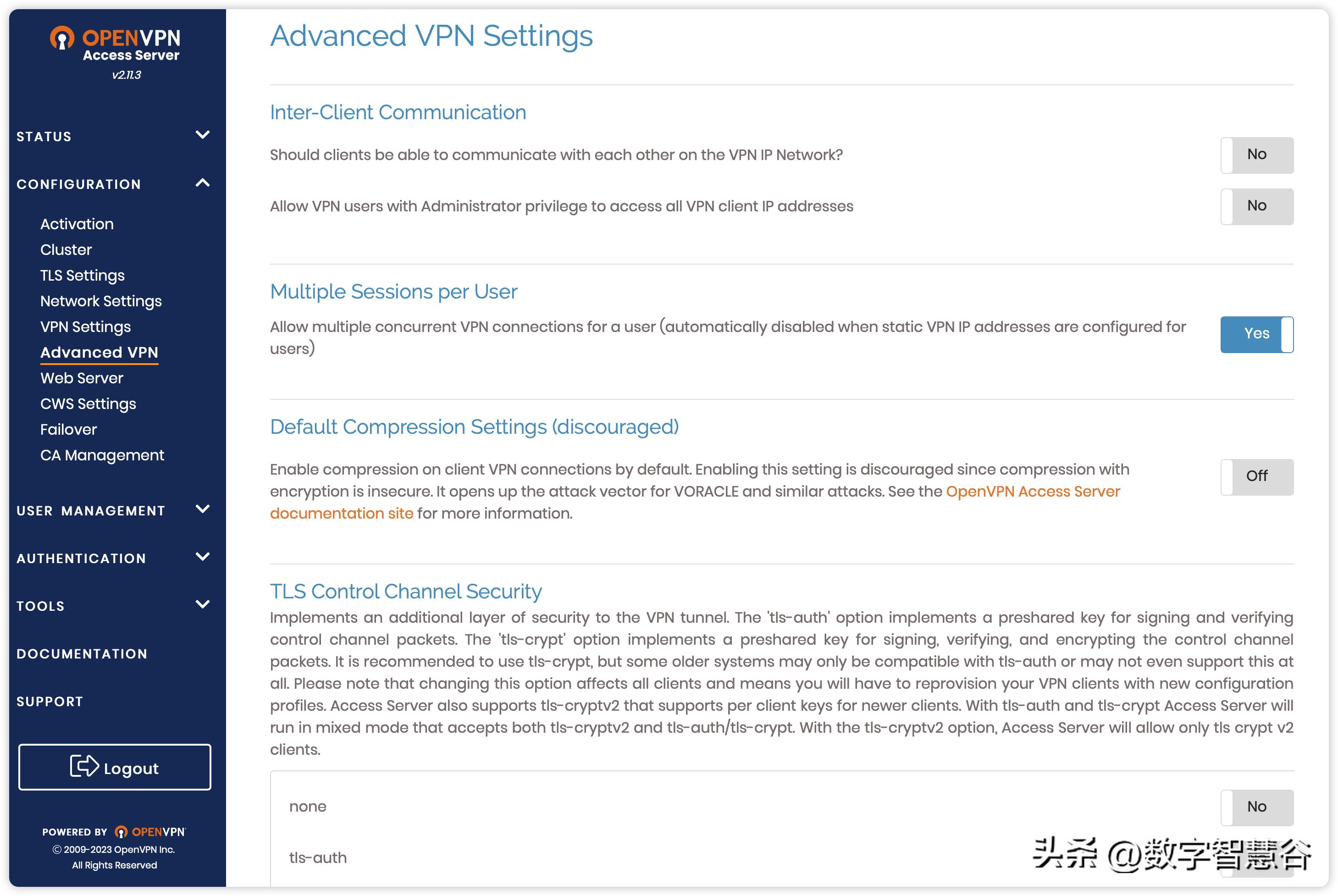This screenshot has height=896, width=1338.
Task: Click the OpenVPN Access Server logo
Action: click(114, 43)
